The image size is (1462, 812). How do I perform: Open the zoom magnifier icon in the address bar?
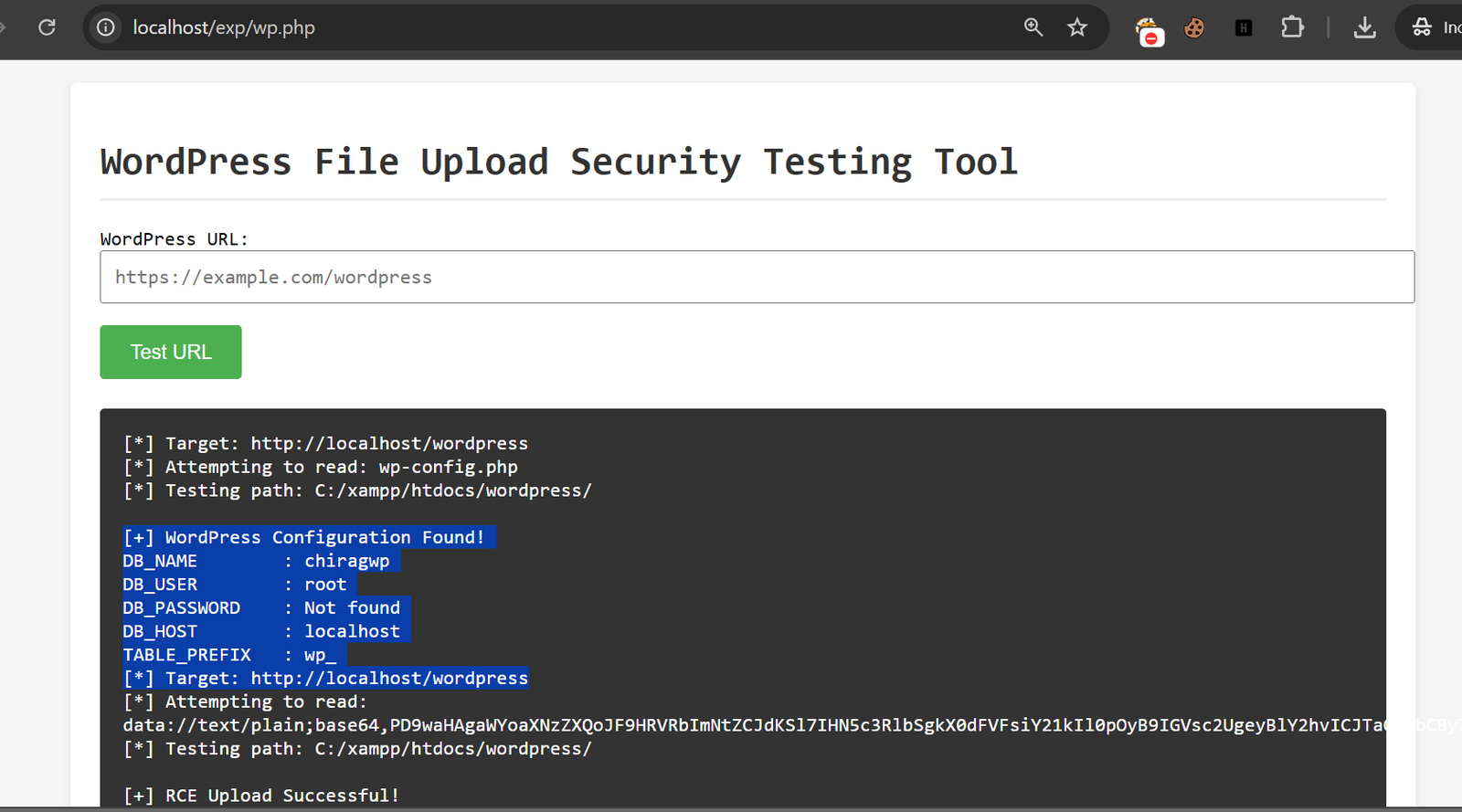(1033, 27)
